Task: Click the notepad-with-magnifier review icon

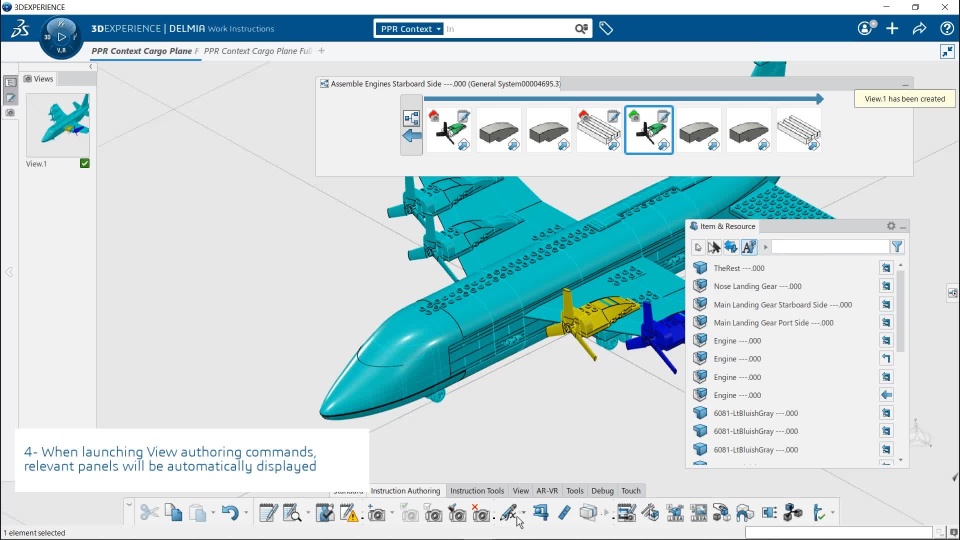Action: tap(292, 512)
